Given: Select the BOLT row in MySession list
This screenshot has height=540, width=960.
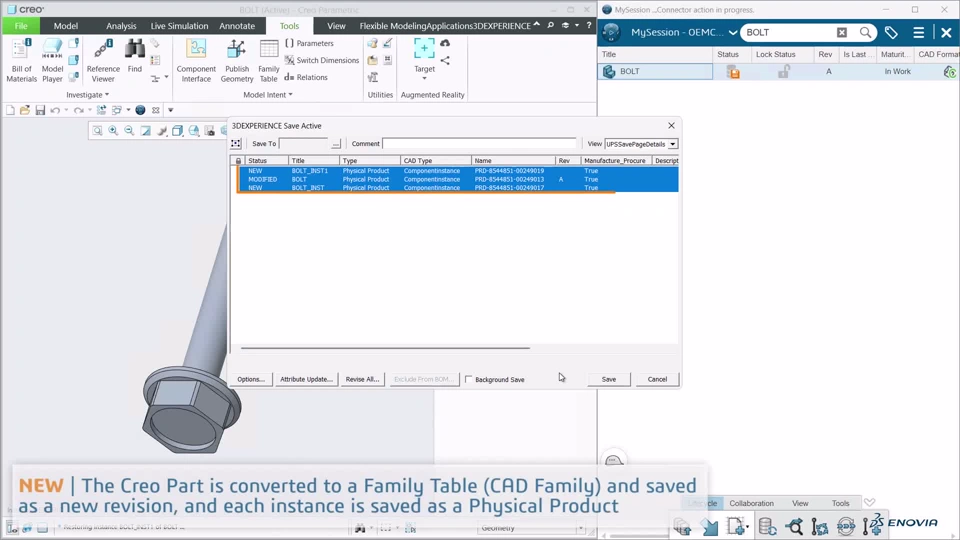Looking at the screenshot, I should click(x=778, y=72).
